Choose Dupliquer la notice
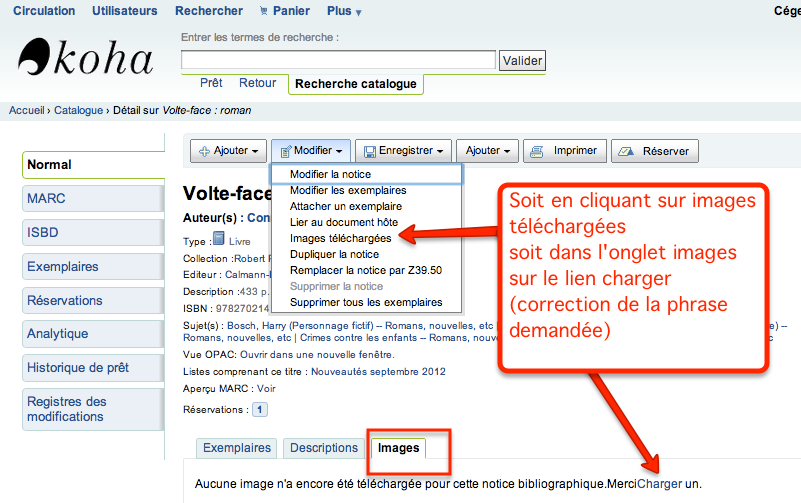801x503 pixels. [x=335, y=254]
